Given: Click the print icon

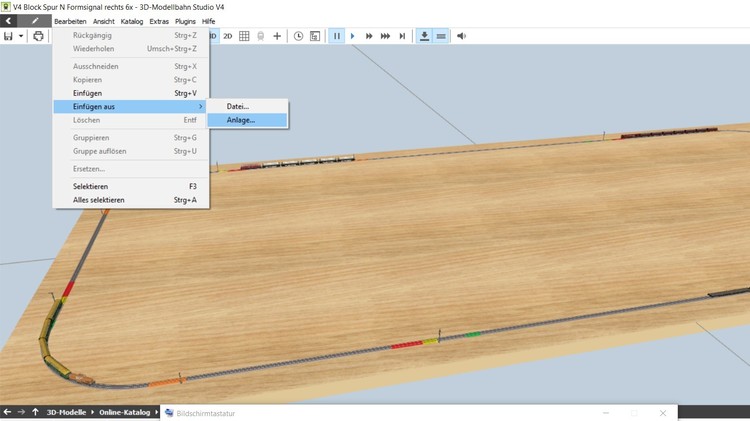Looking at the screenshot, I should [x=38, y=36].
